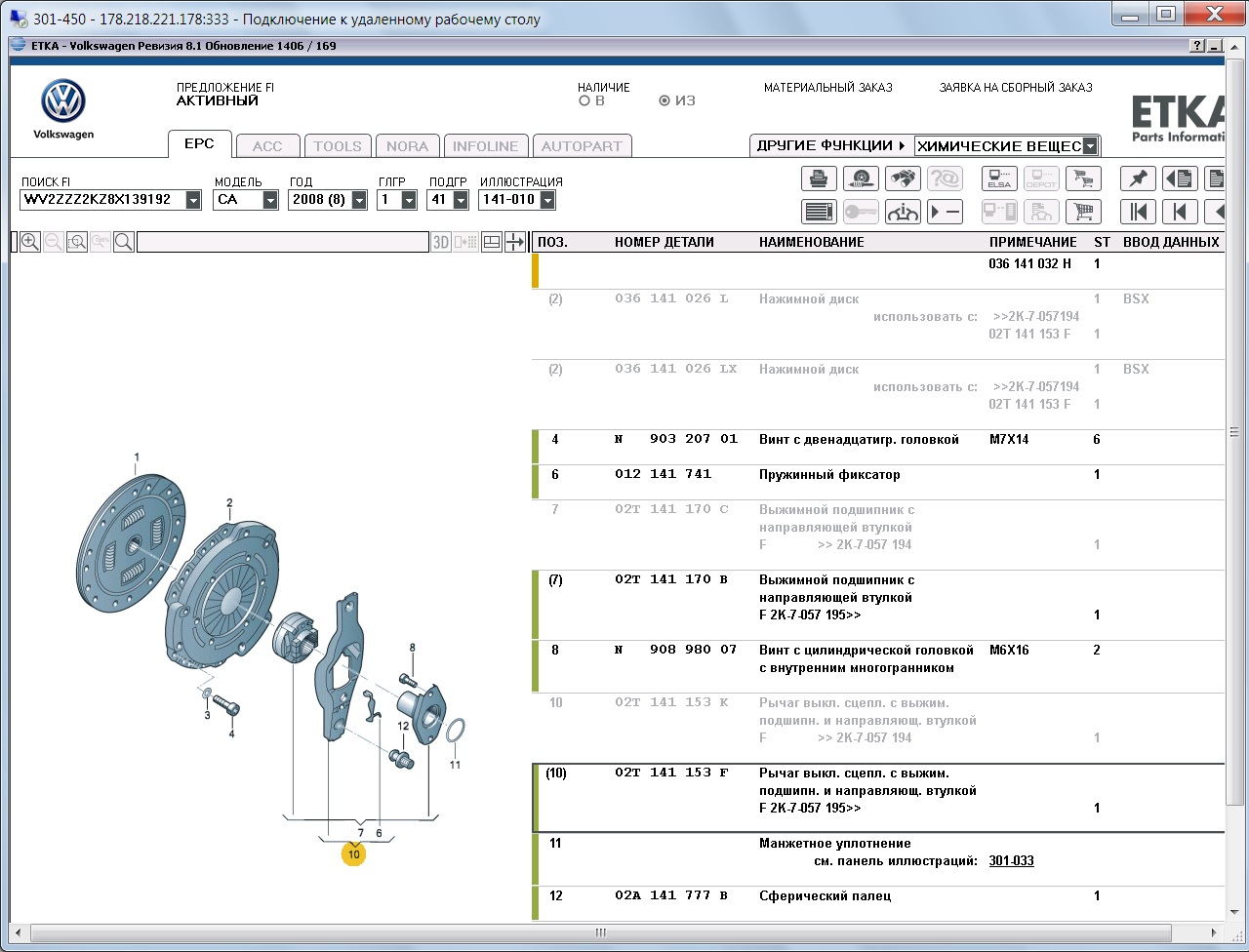Click the play-minus collapse icon

[x=945, y=212]
